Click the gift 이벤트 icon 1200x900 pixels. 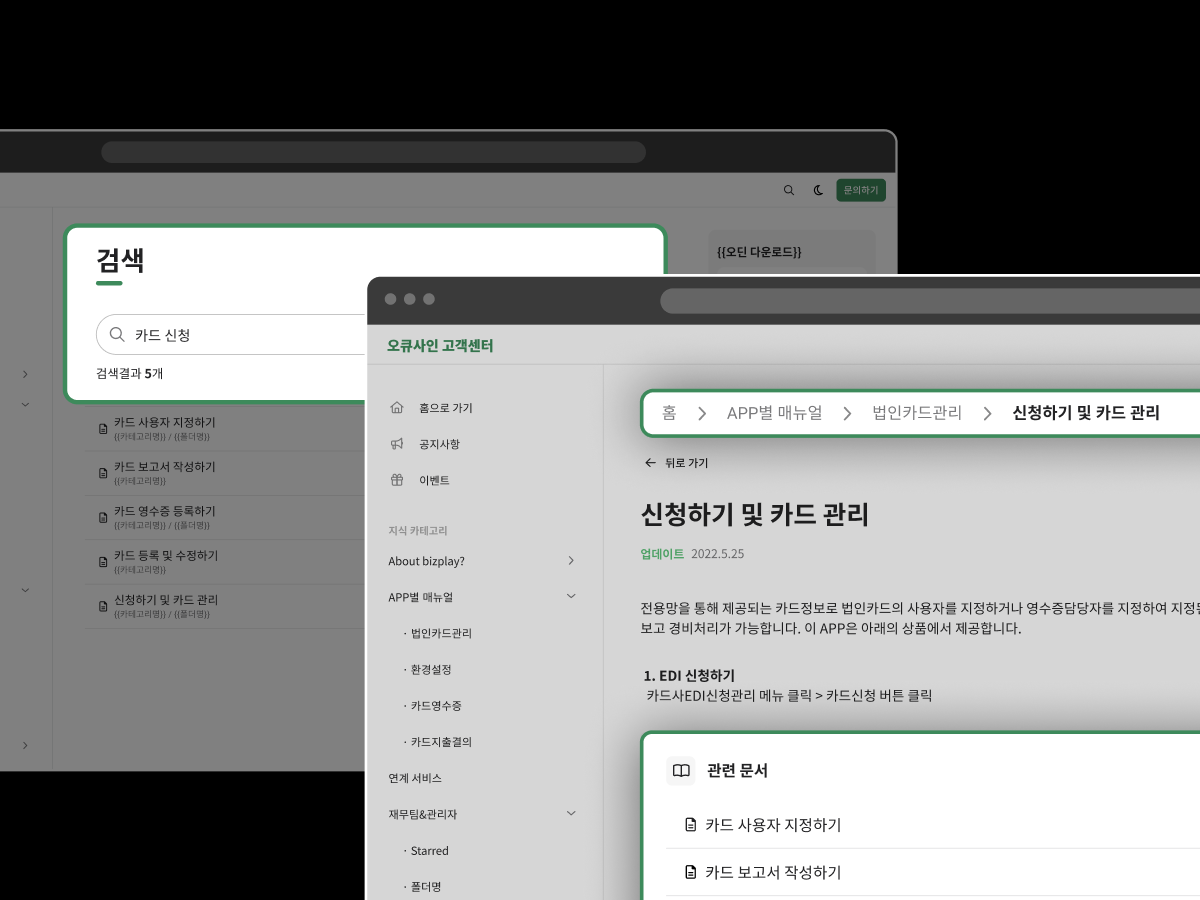tap(397, 479)
